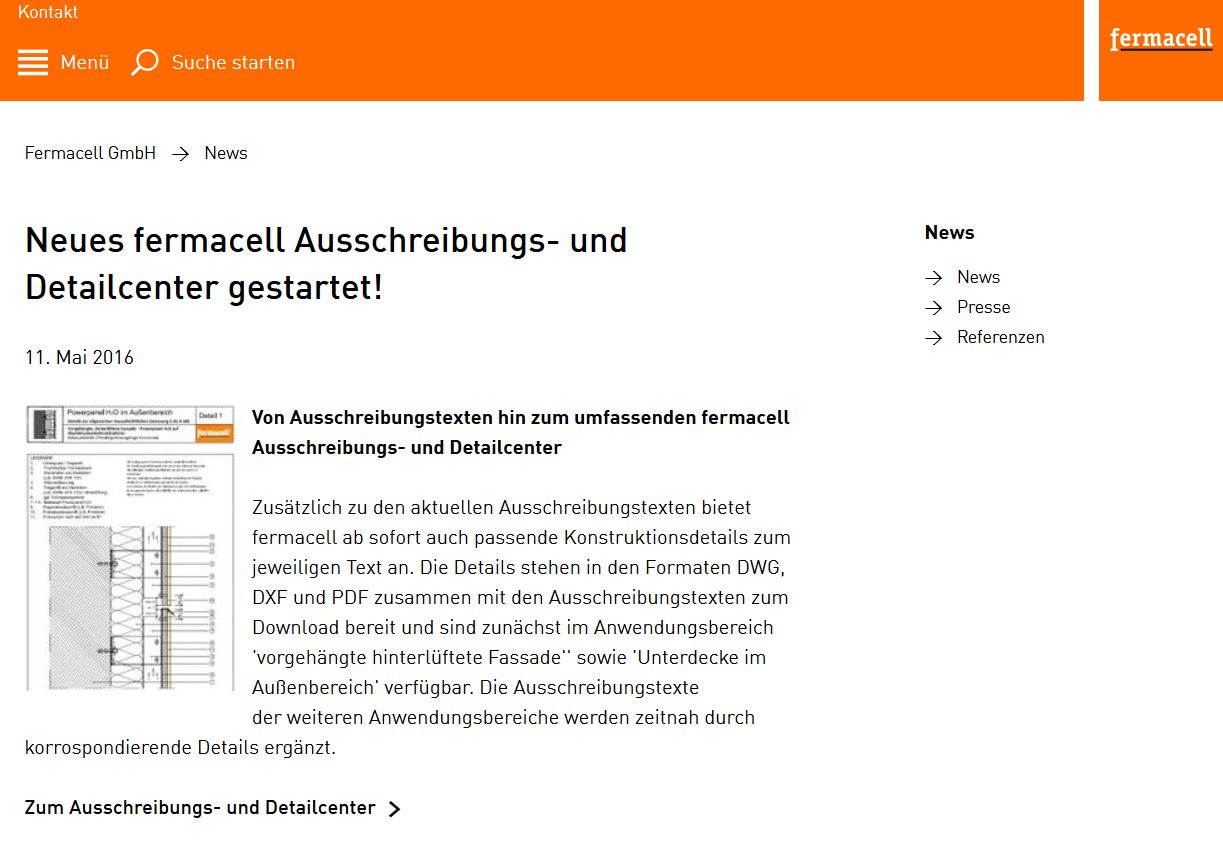Navigate to Referenzen in the sidebar
Viewport: 1223px width, 842px height.
tap(1000, 337)
